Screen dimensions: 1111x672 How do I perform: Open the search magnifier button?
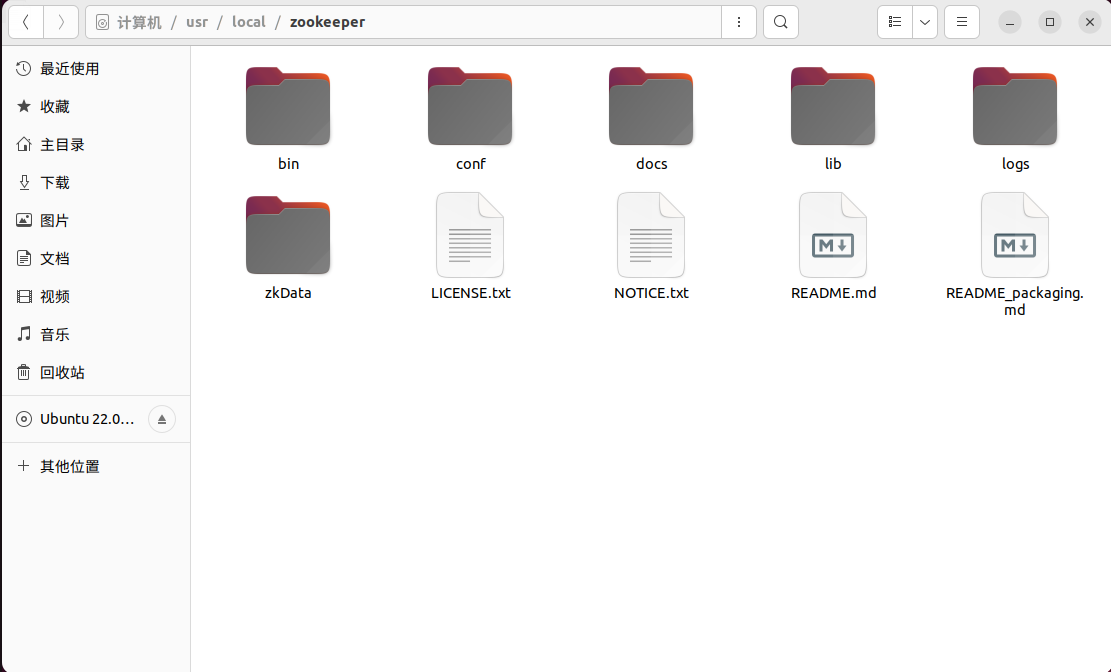(781, 22)
